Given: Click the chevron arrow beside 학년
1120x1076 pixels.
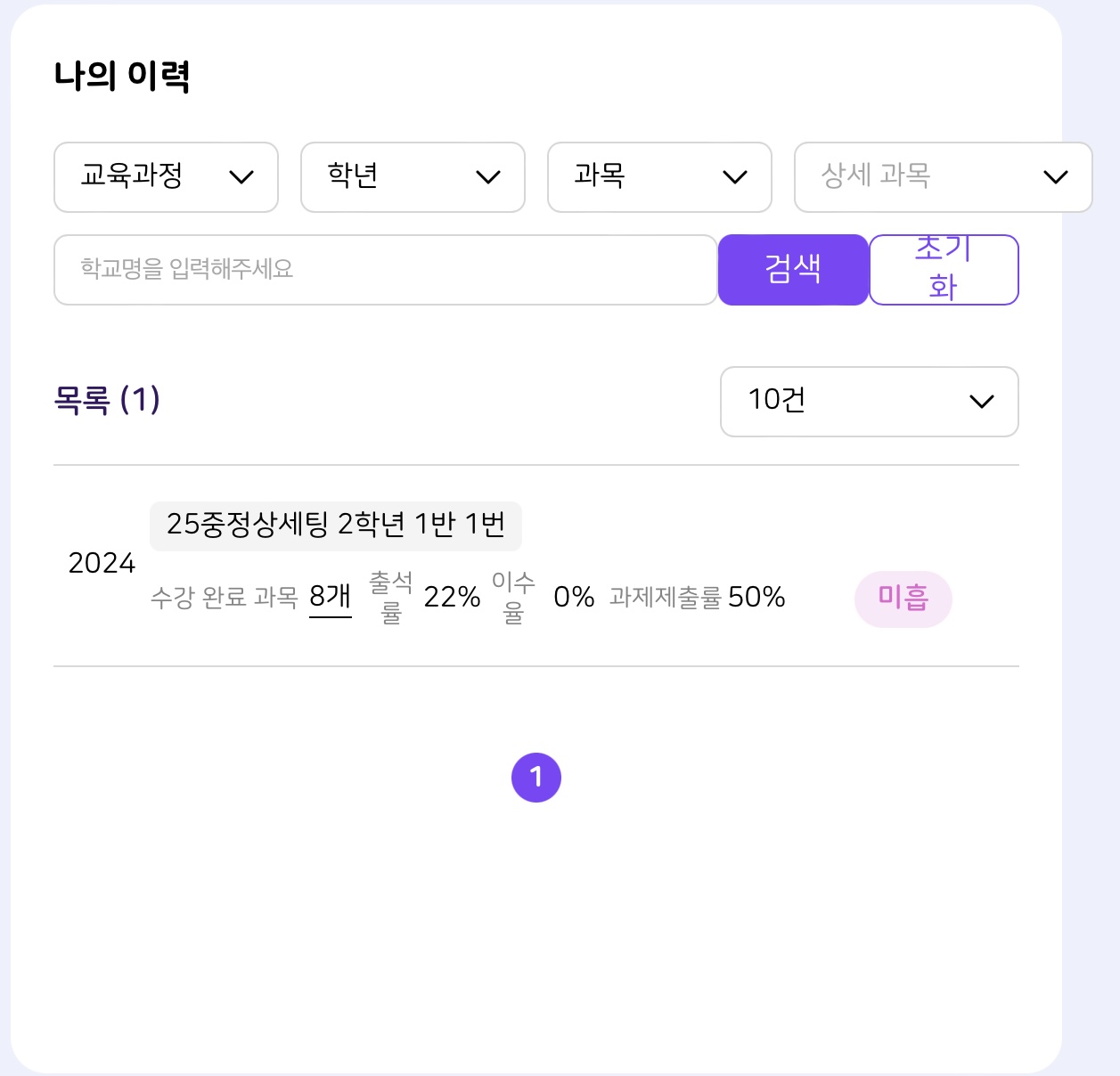Looking at the screenshot, I should click(488, 177).
